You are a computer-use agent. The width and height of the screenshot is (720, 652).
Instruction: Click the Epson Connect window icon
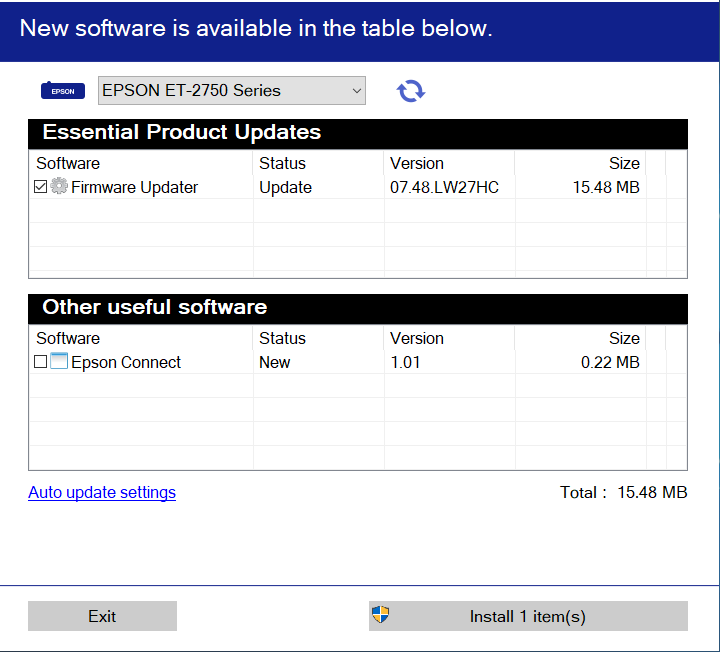(x=59, y=361)
